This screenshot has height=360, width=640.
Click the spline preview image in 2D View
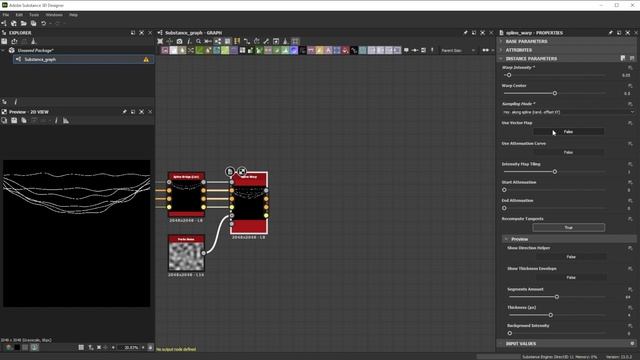tap(77, 233)
